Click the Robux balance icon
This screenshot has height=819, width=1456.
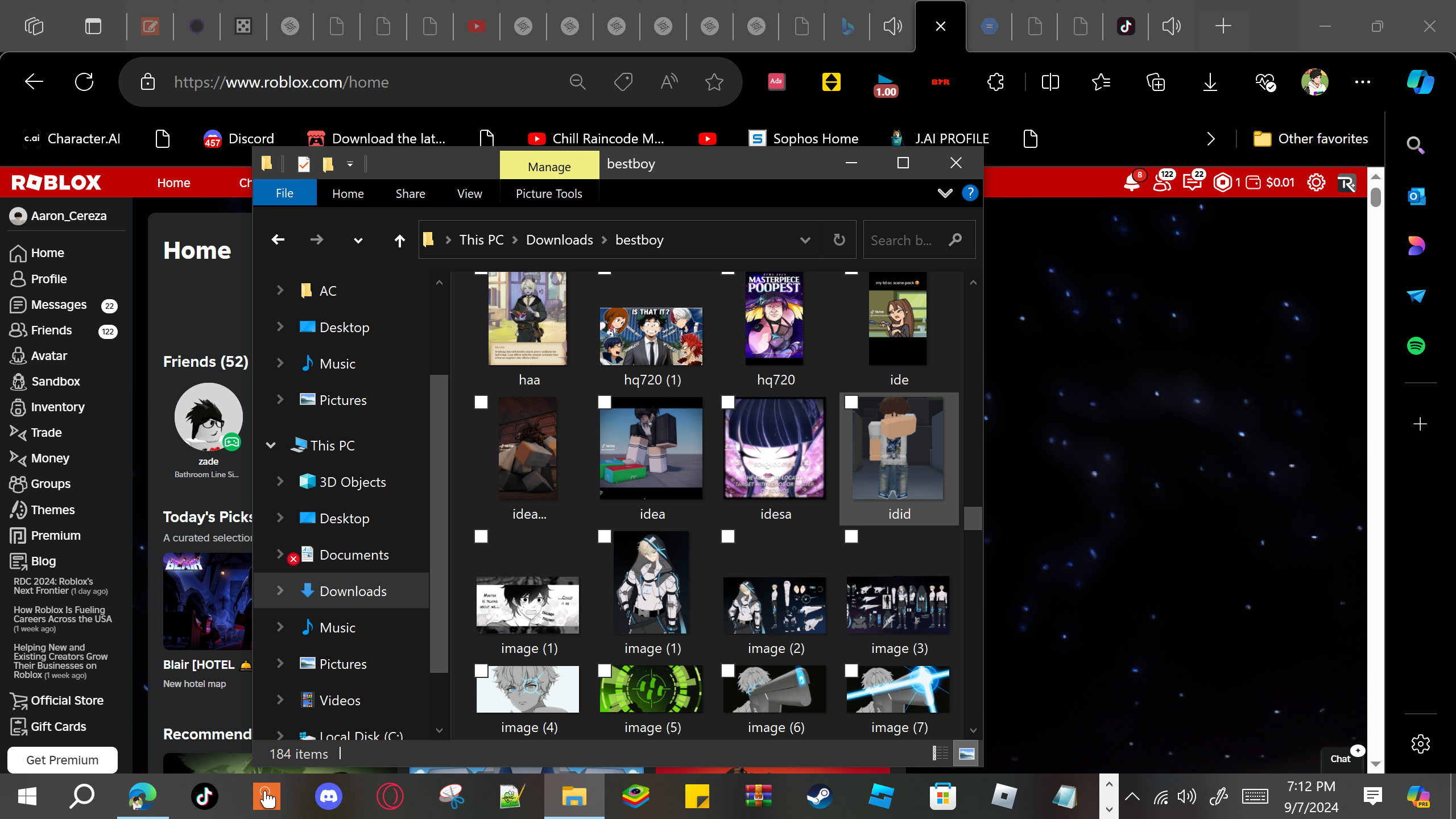point(1222,183)
